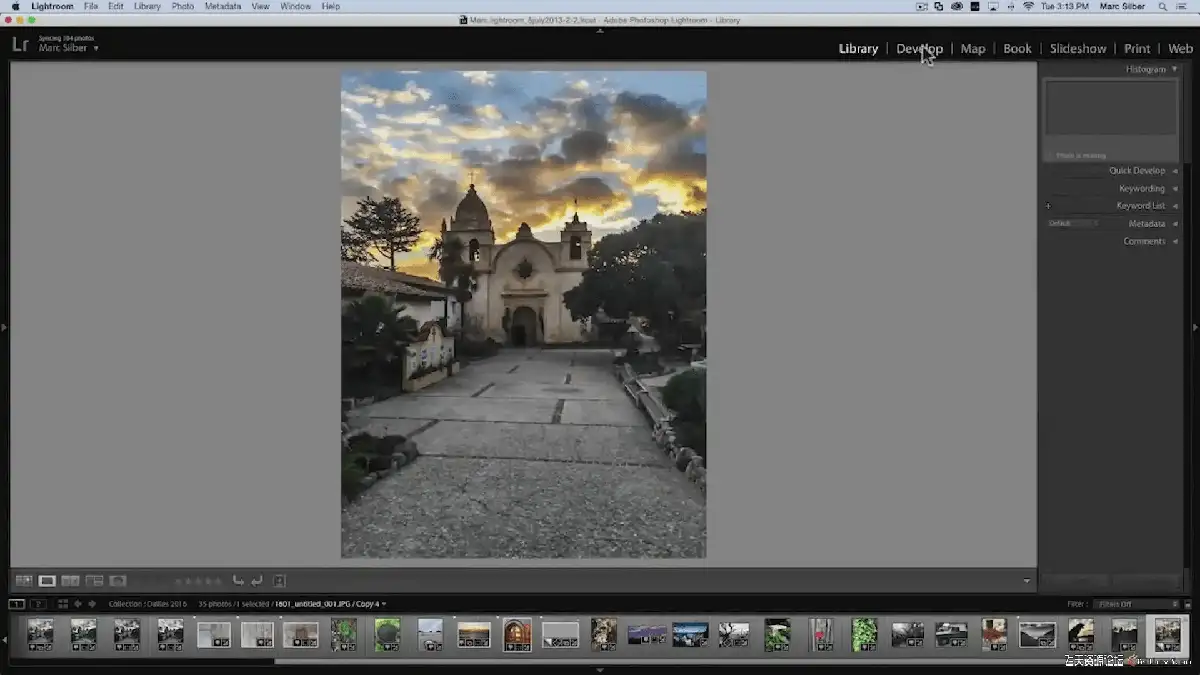
Task: Switch to the Map module
Action: [x=973, y=49]
